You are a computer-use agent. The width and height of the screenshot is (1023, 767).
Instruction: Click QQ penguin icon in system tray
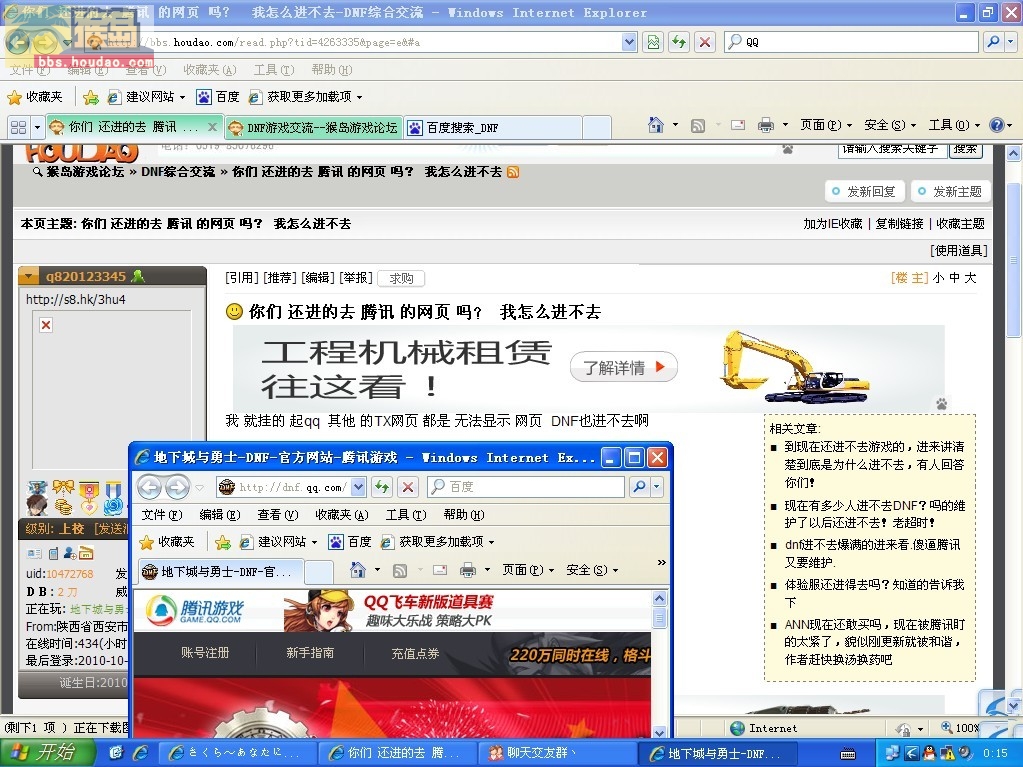[x=929, y=753]
